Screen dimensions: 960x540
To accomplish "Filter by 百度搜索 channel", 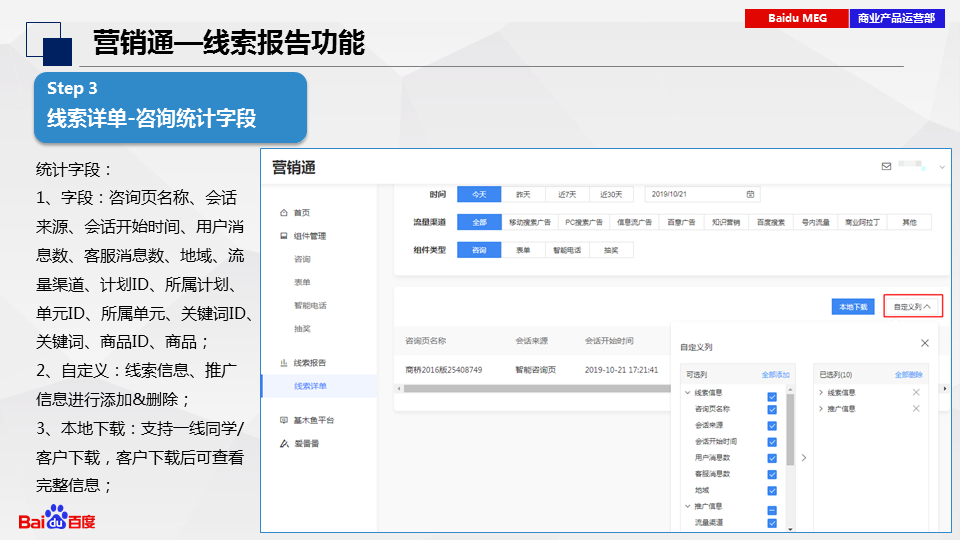I will point(771,222).
